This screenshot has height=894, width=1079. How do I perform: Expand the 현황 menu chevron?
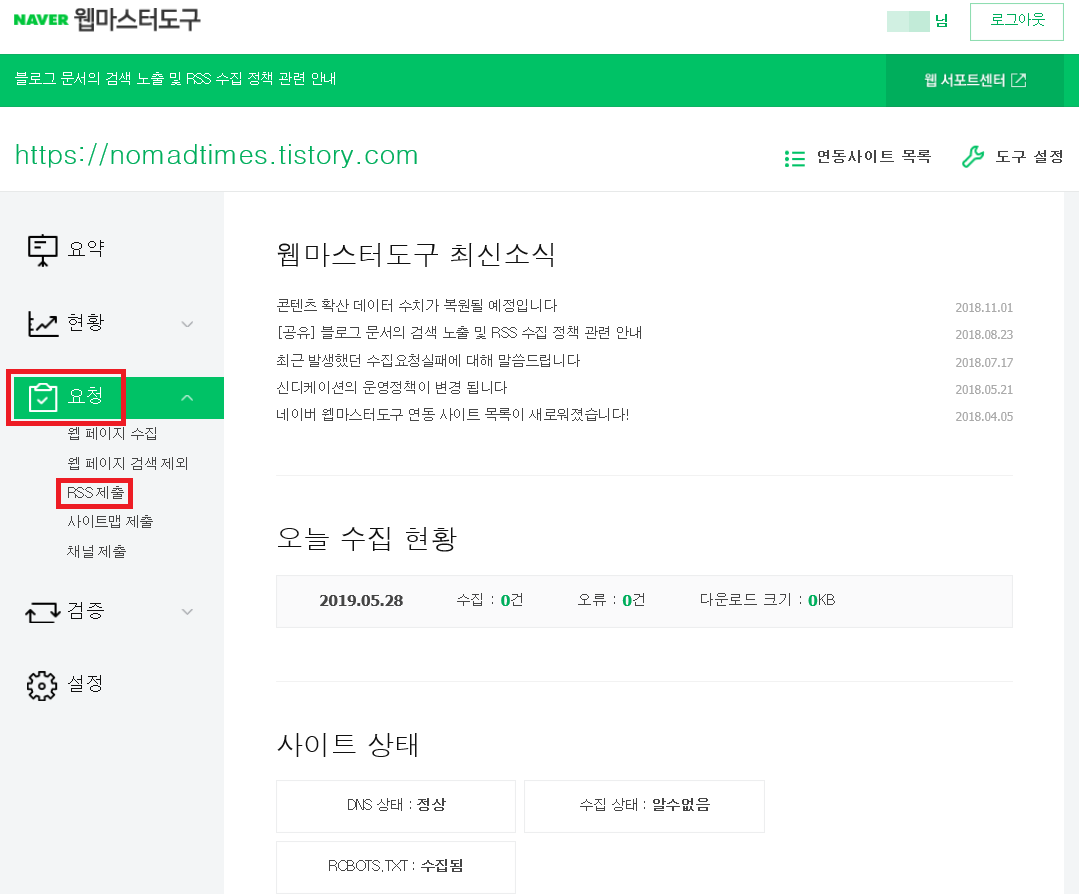tap(187, 323)
